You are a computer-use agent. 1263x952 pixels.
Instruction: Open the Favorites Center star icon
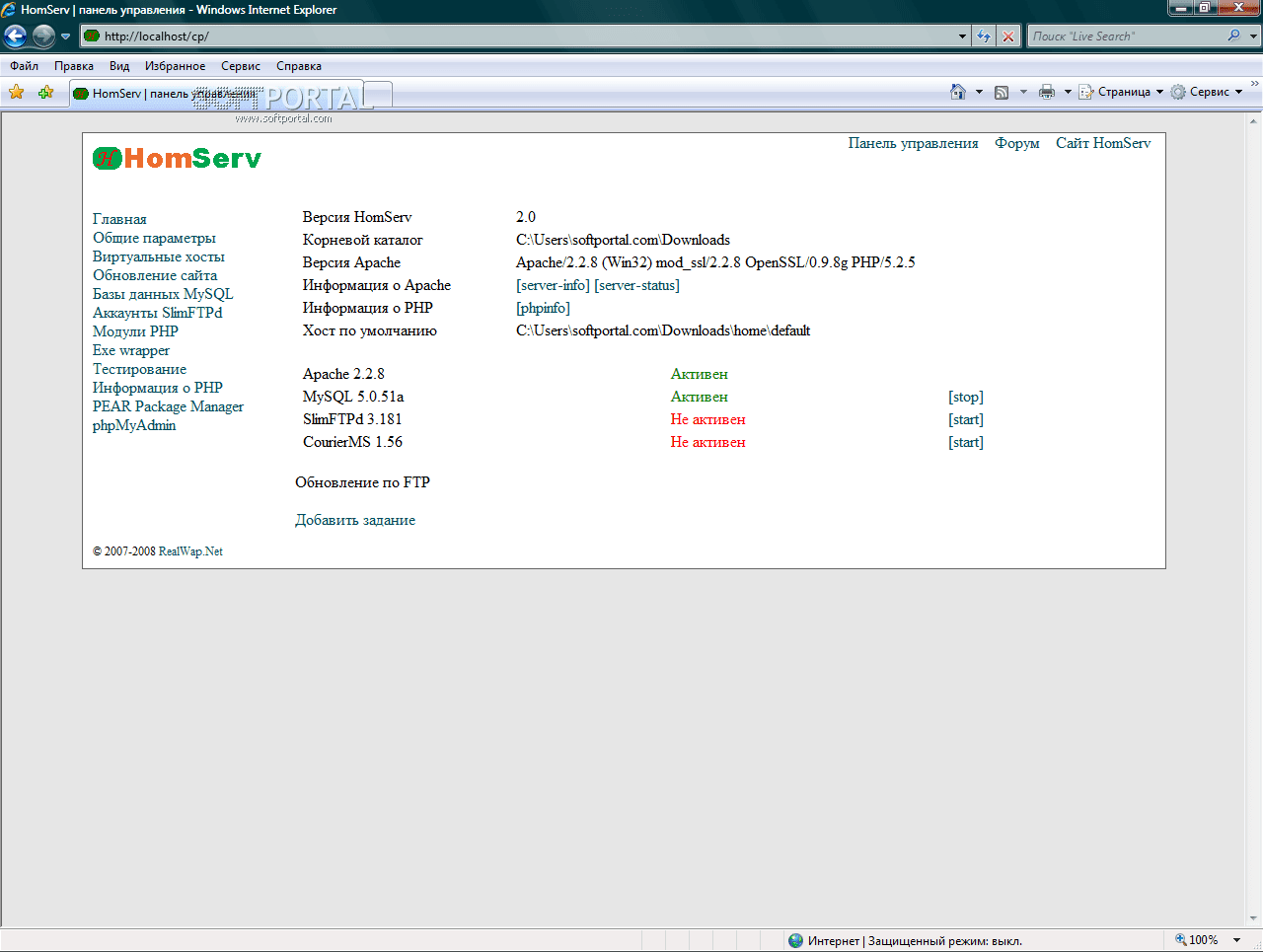coord(17,93)
